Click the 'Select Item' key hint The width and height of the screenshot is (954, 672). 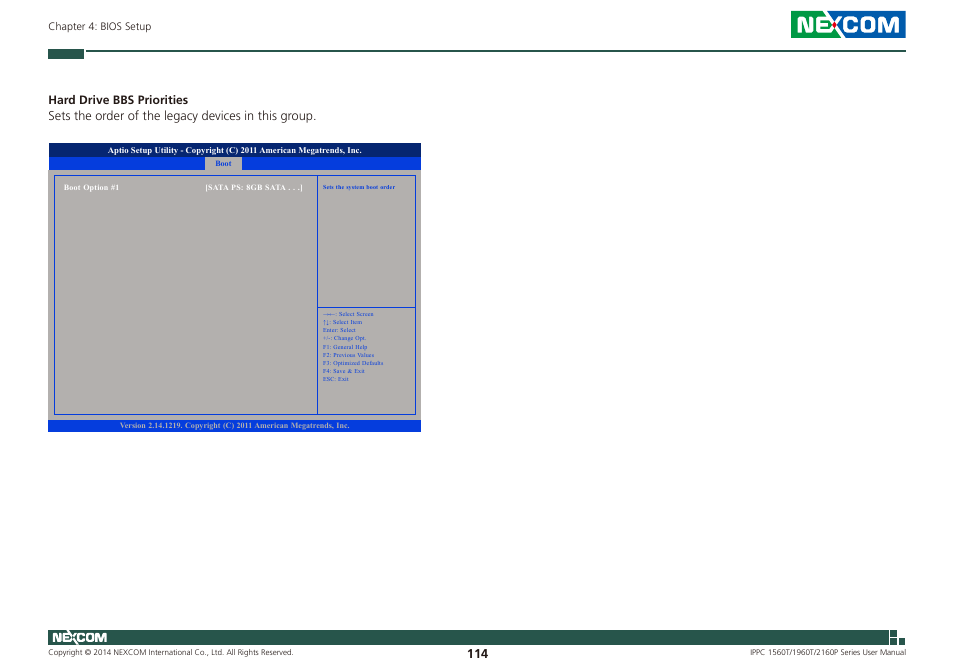point(343,322)
